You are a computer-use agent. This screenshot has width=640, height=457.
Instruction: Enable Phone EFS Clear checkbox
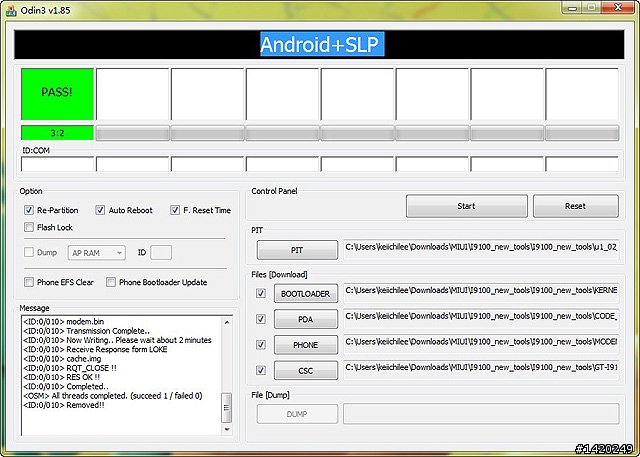pyautogui.click(x=29, y=282)
